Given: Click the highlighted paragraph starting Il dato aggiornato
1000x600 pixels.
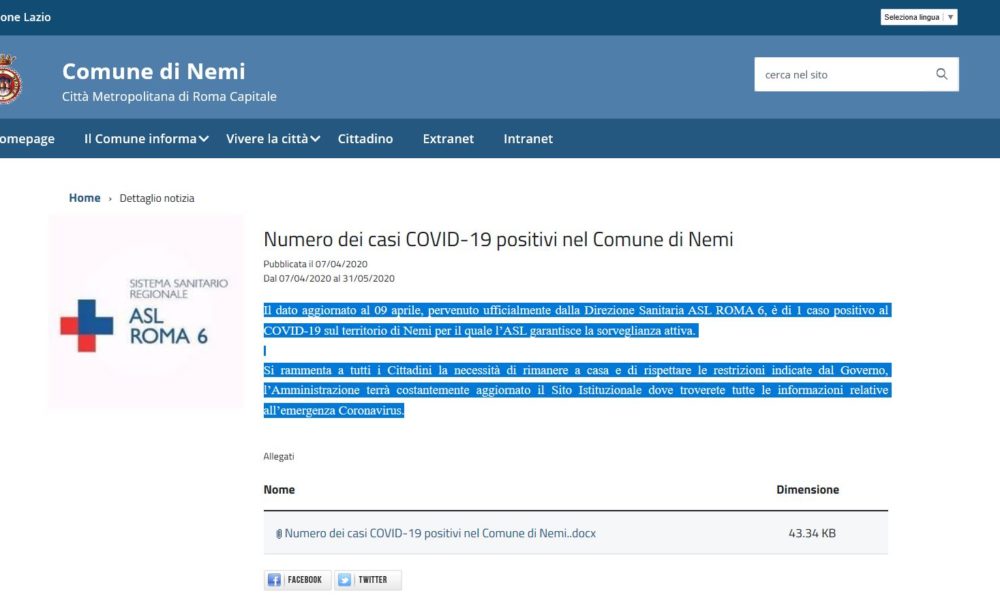Looking at the screenshot, I should click(576, 320).
